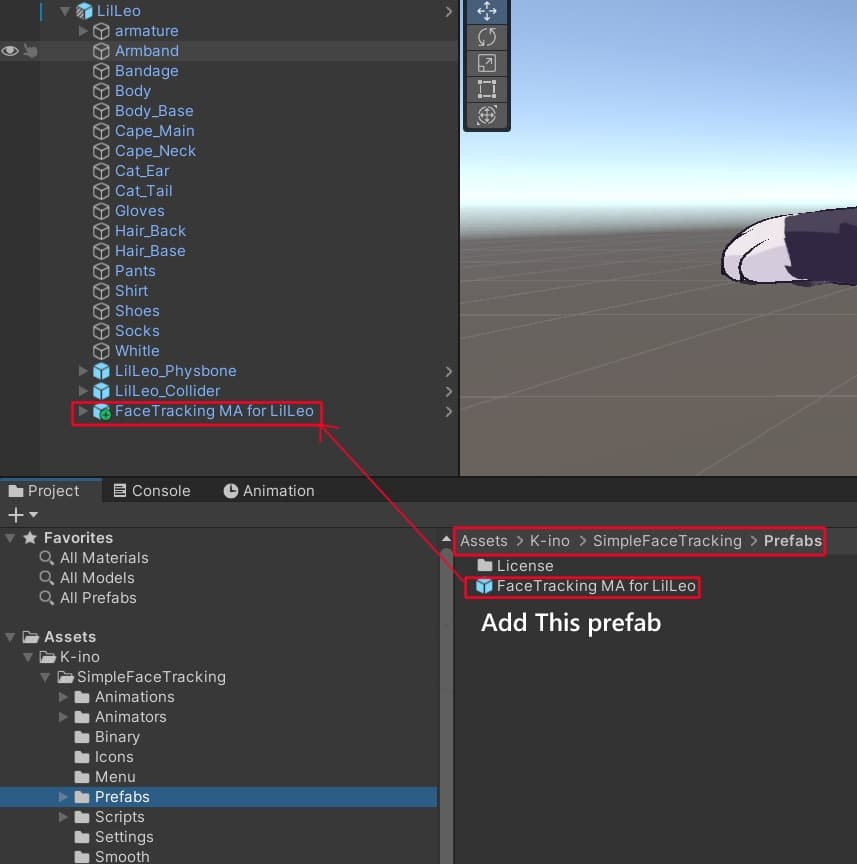857x864 pixels.
Task: Open LilLeo_Collider prefab via right chevron
Action: (449, 391)
